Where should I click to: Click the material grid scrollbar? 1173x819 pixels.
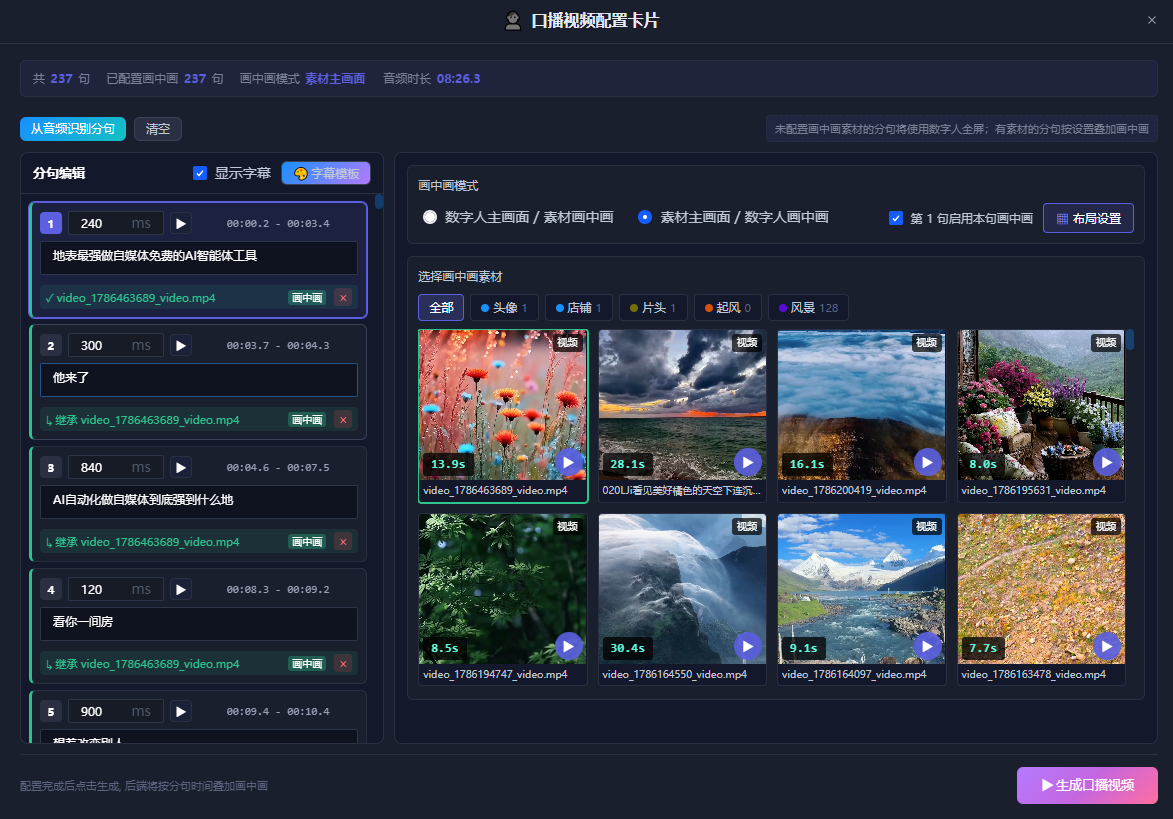tap(1130, 340)
